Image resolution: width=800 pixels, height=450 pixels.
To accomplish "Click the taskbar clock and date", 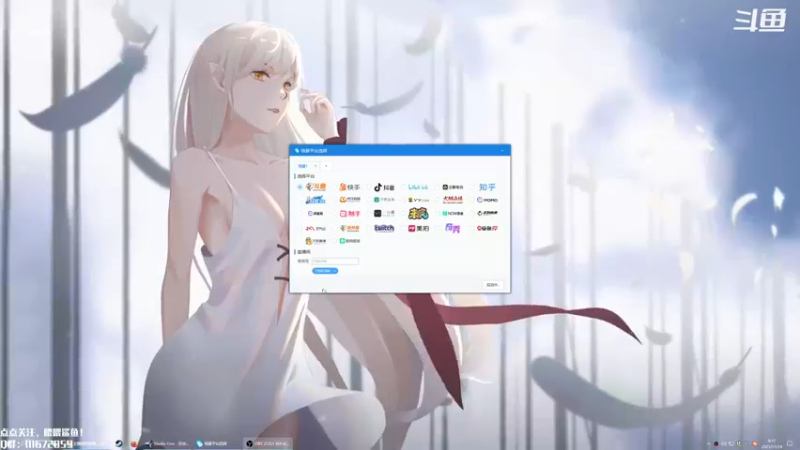I will click(772, 443).
